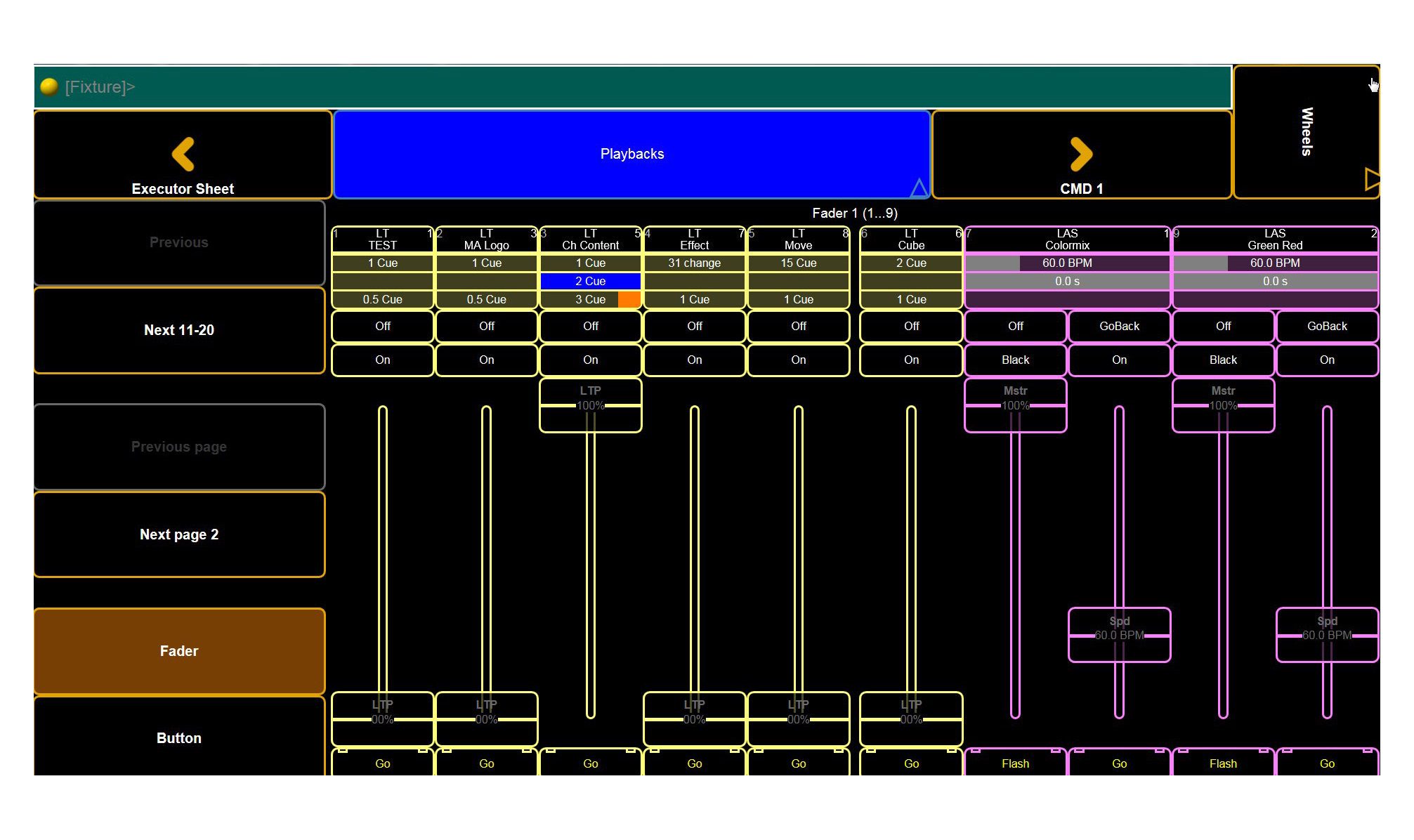
Task: Click Ch Content LTP 100% fader handle
Action: pyautogui.click(x=590, y=405)
